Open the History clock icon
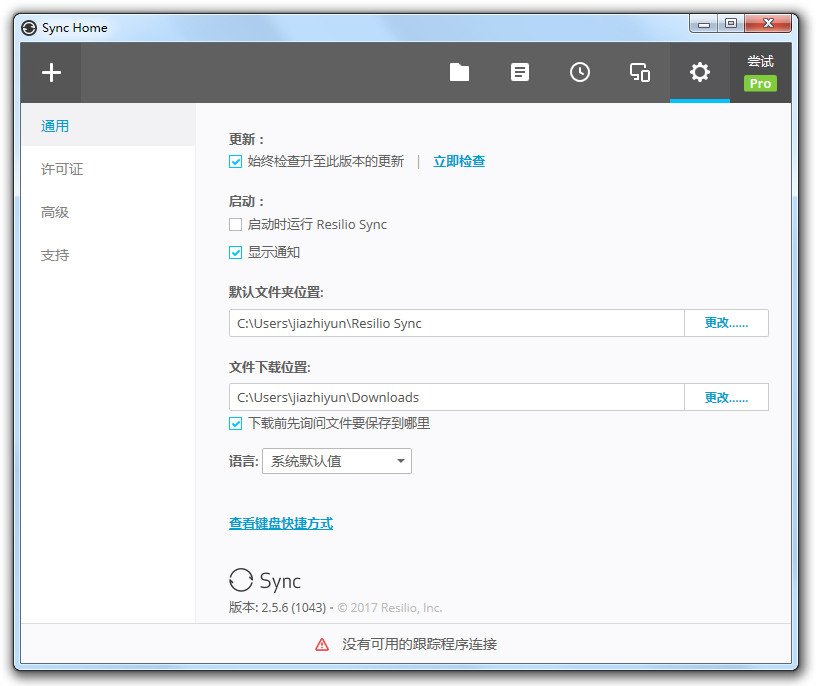The height and width of the screenshot is (686, 819). coord(579,72)
